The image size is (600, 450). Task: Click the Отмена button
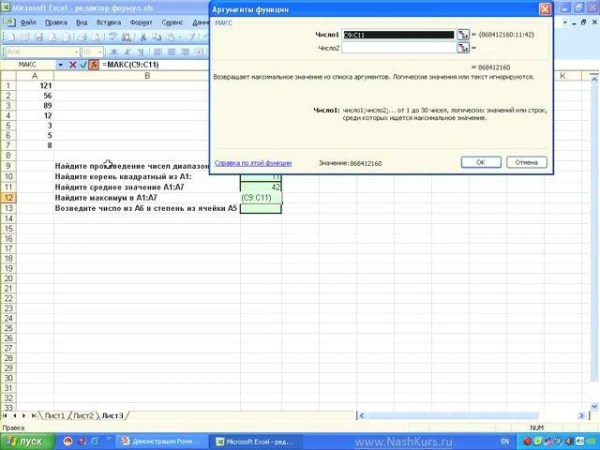[526, 161]
